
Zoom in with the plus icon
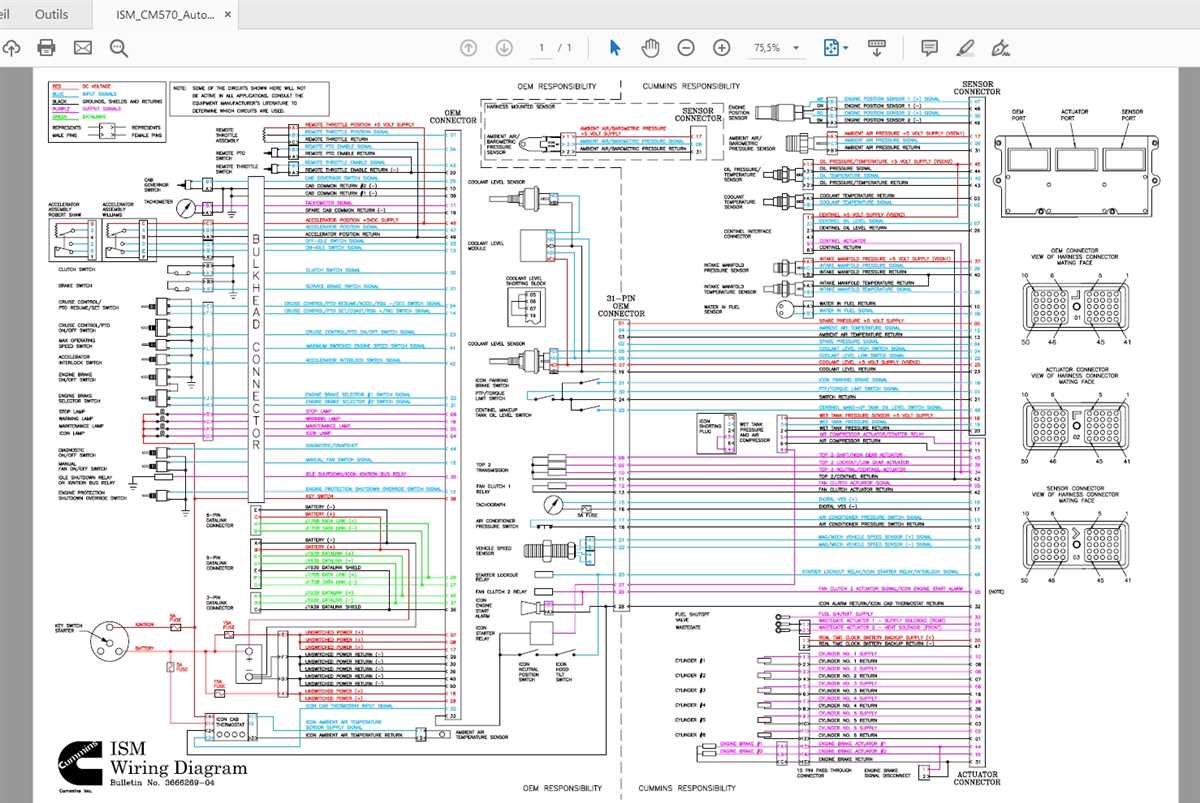[x=722, y=47]
